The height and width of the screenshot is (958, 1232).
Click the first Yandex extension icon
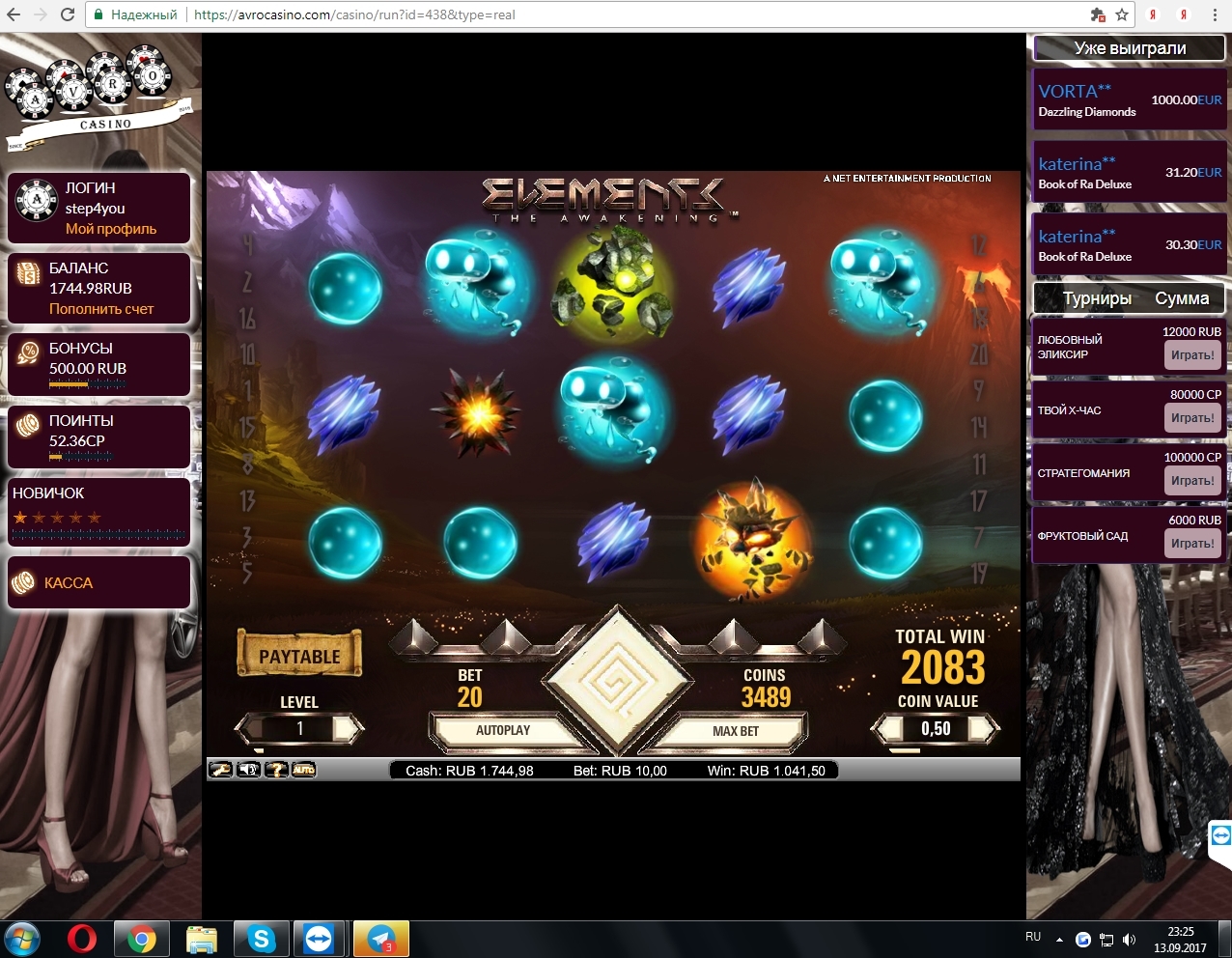tap(1153, 14)
